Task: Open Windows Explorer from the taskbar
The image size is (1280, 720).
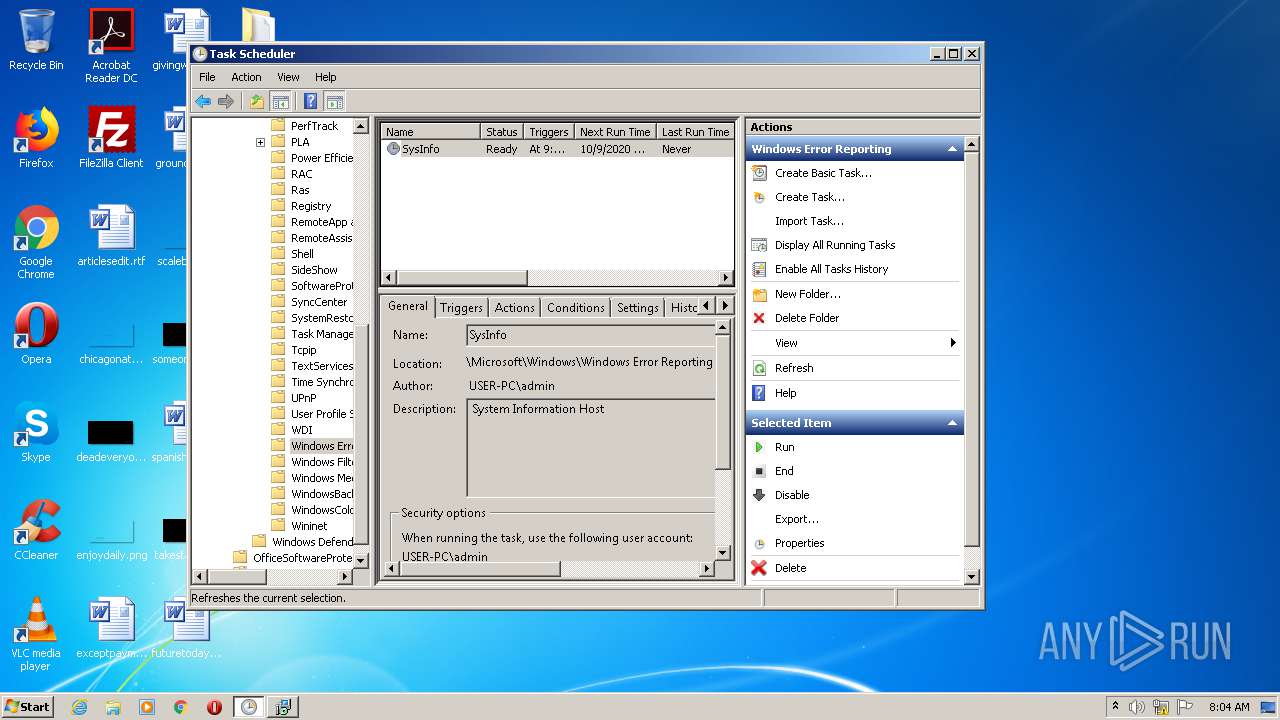Action: (113, 707)
